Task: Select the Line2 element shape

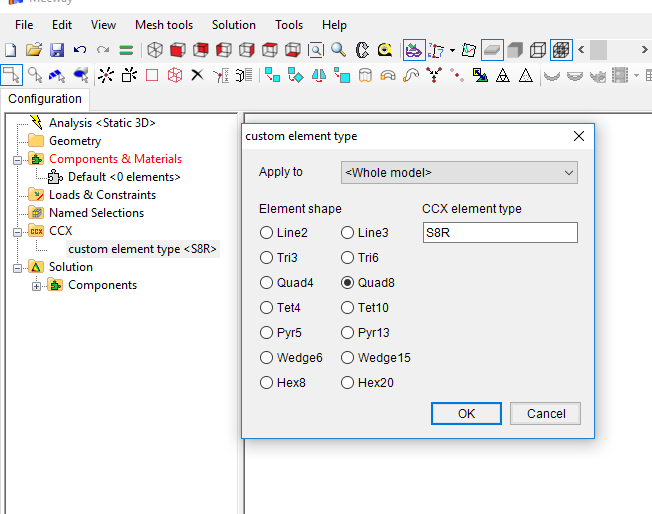Action: pyautogui.click(x=284, y=233)
